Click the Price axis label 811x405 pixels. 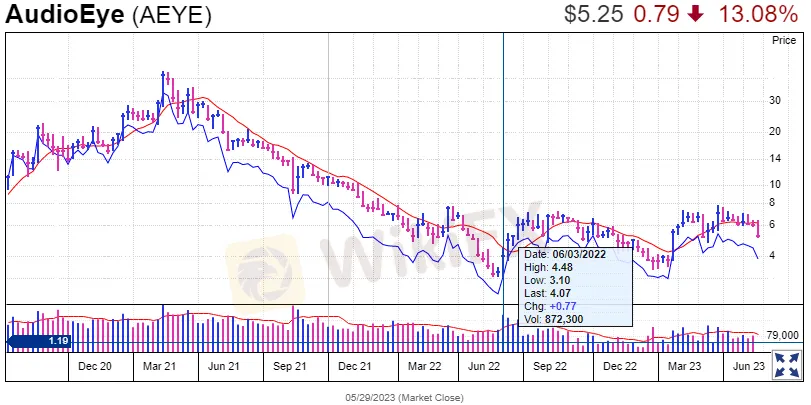[x=784, y=40]
